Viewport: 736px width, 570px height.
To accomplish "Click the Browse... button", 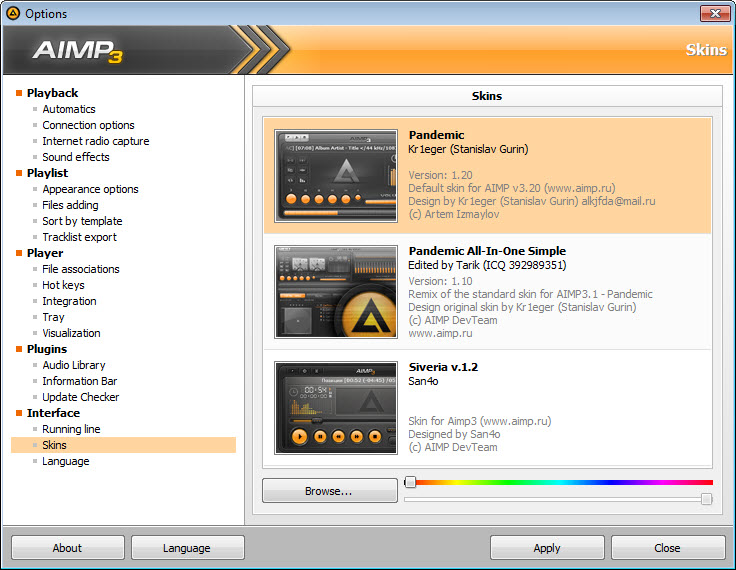I will [x=330, y=491].
